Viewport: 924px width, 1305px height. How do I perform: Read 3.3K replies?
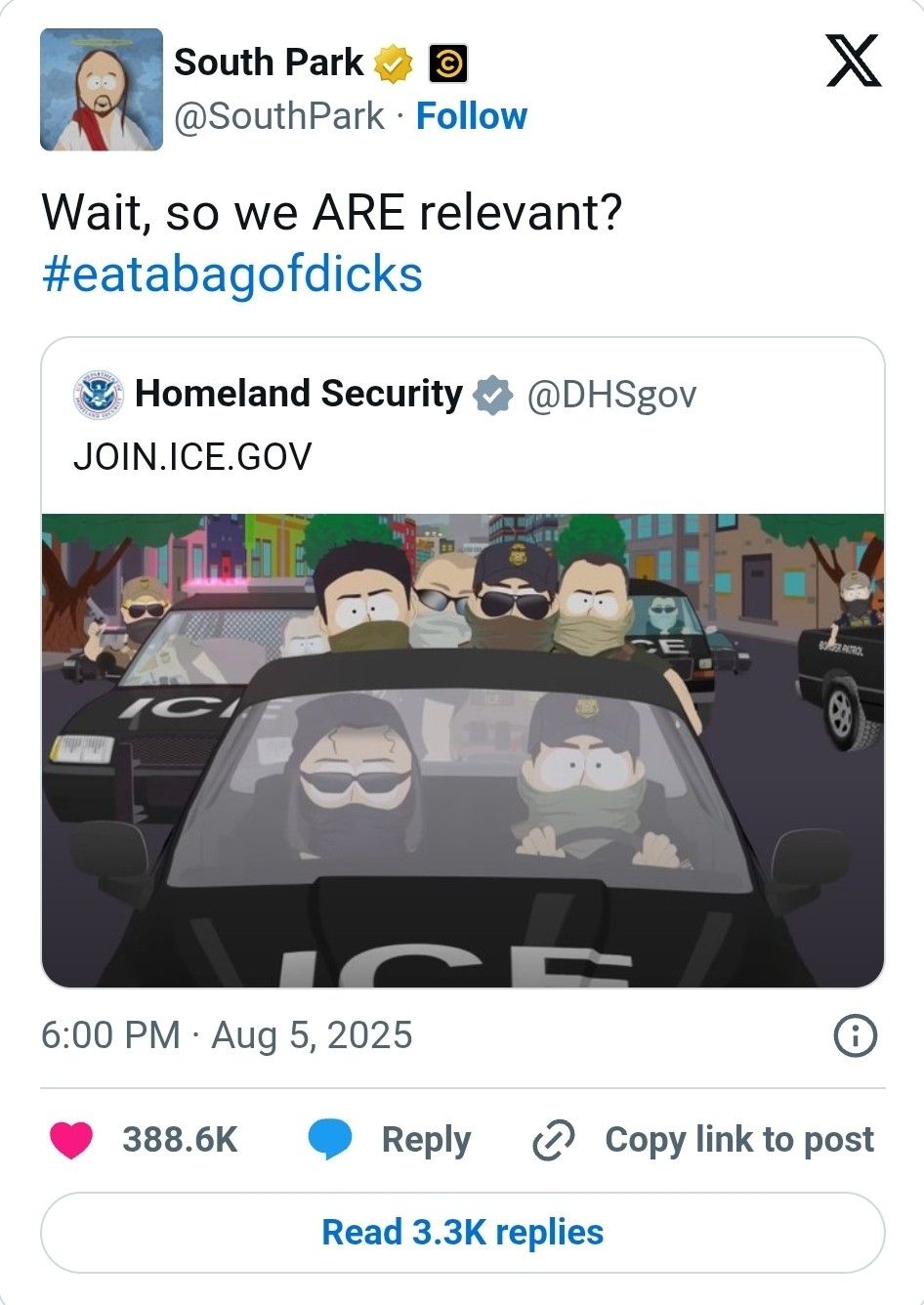click(463, 1233)
